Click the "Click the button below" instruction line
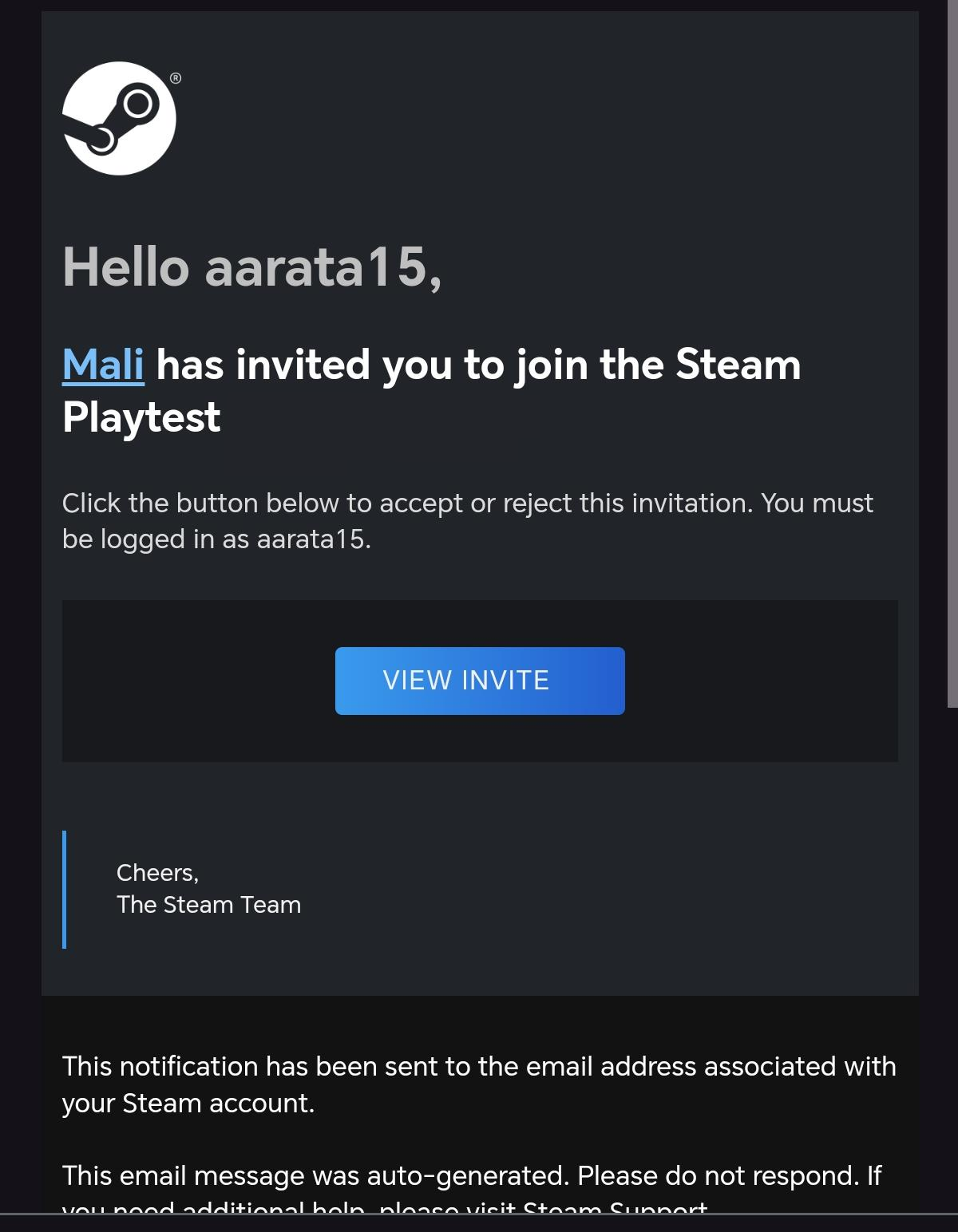 click(x=467, y=503)
